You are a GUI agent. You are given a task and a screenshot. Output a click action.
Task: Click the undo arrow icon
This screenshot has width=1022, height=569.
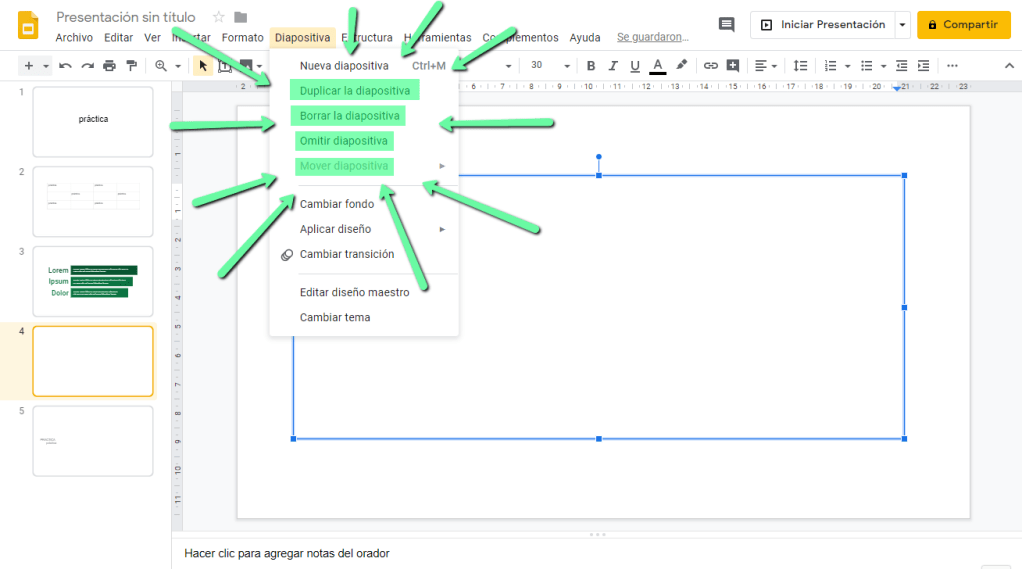coord(65,66)
